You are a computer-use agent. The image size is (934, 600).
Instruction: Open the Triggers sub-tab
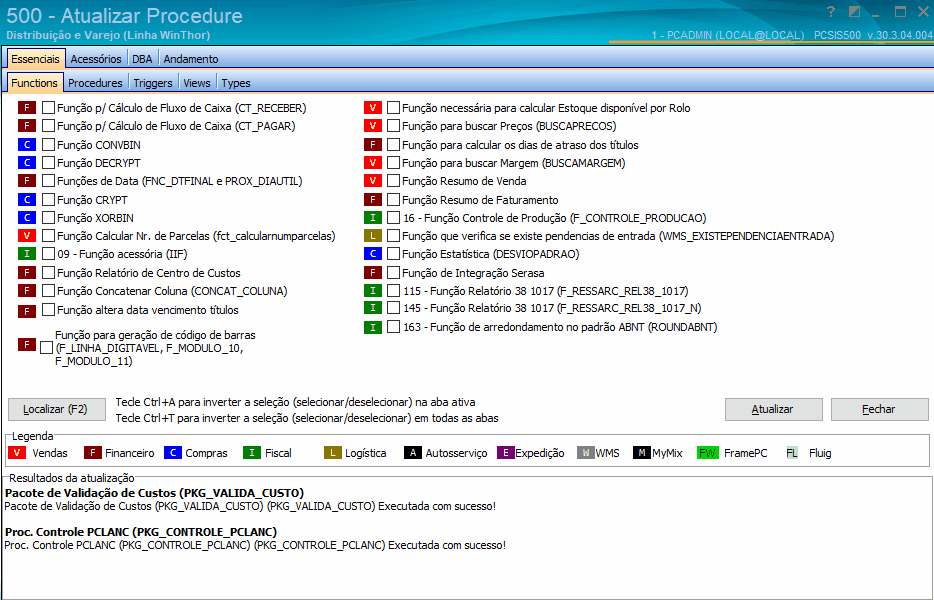click(x=153, y=83)
